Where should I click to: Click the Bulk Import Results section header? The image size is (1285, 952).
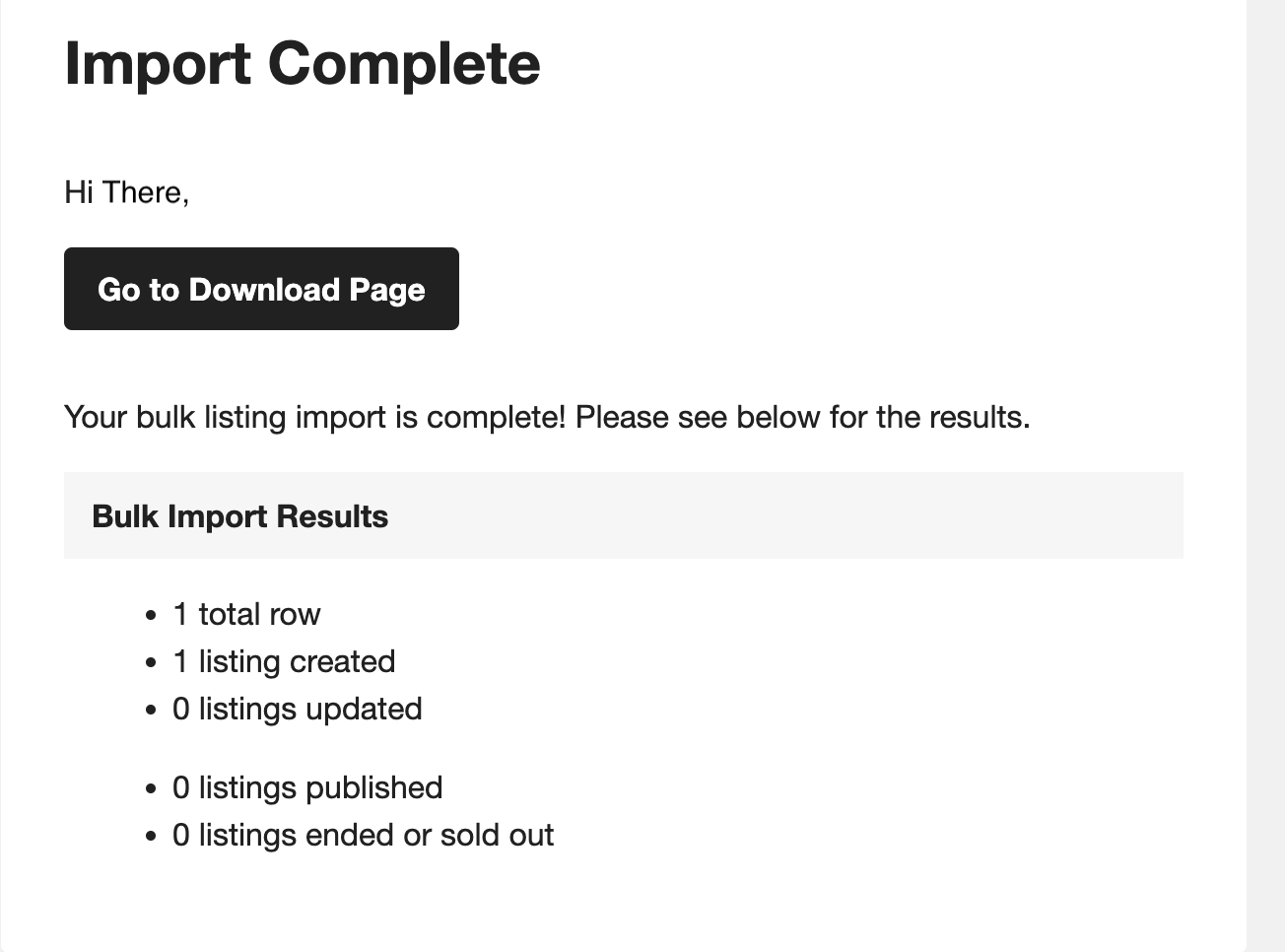coord(239,516)
